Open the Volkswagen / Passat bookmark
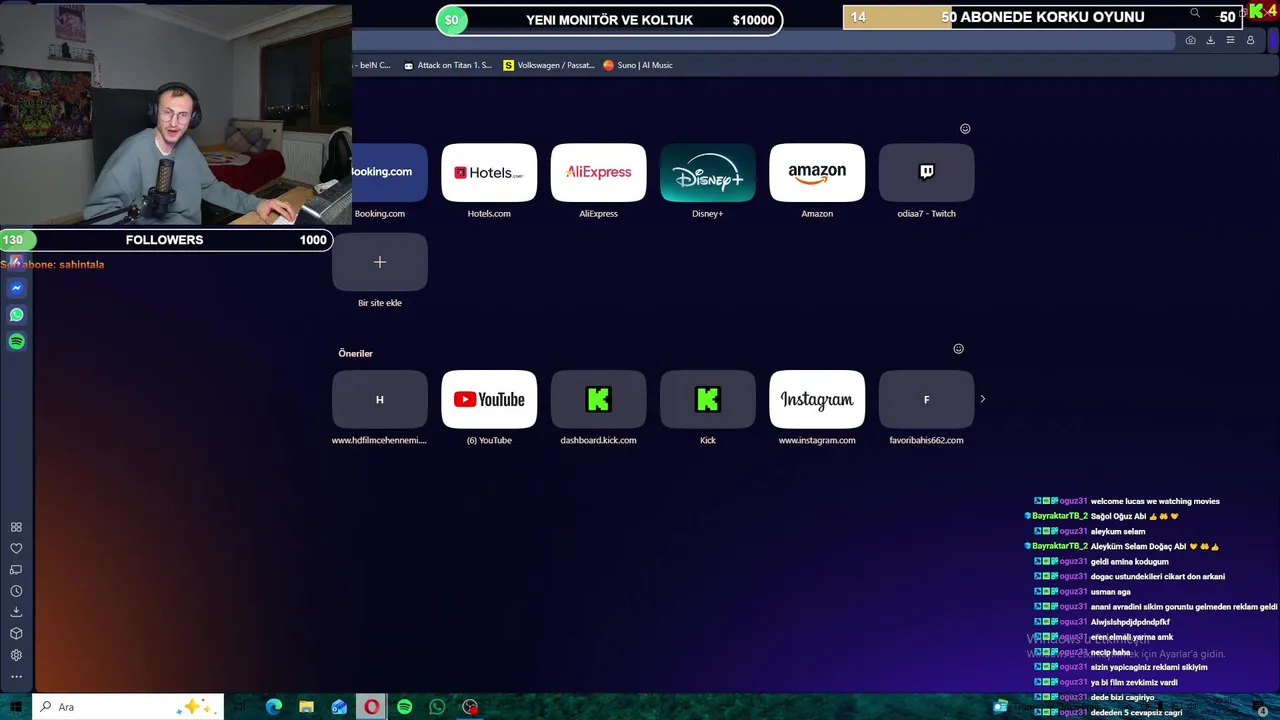The image size is (1280, 720). click(x=549, y=65)
